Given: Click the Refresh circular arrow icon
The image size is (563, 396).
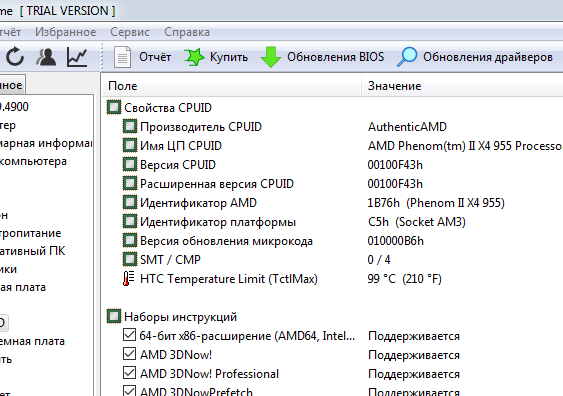Looking at the screenshot, I should [15, 57].
